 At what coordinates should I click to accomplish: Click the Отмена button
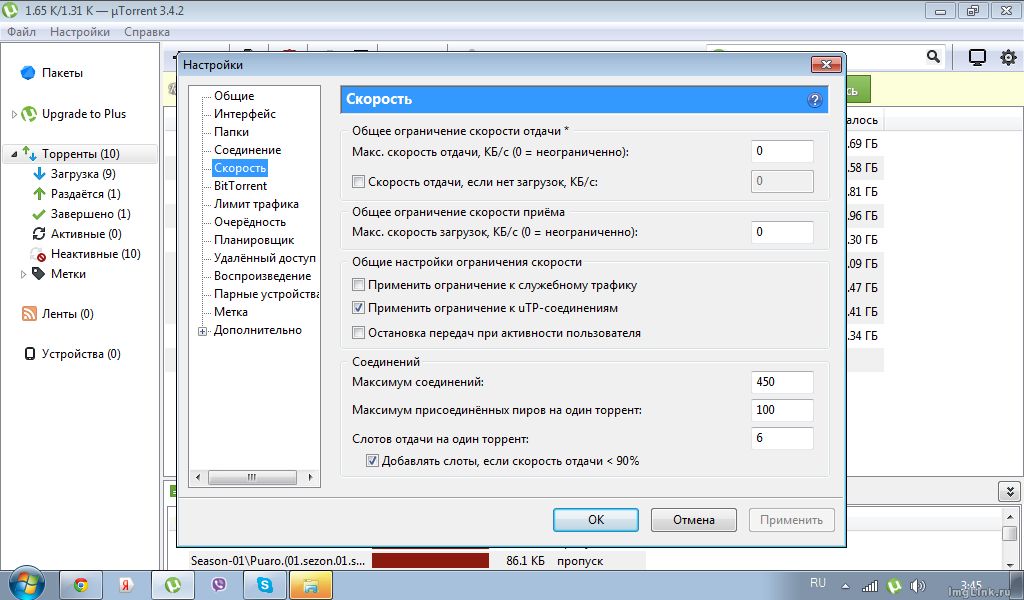694,520
